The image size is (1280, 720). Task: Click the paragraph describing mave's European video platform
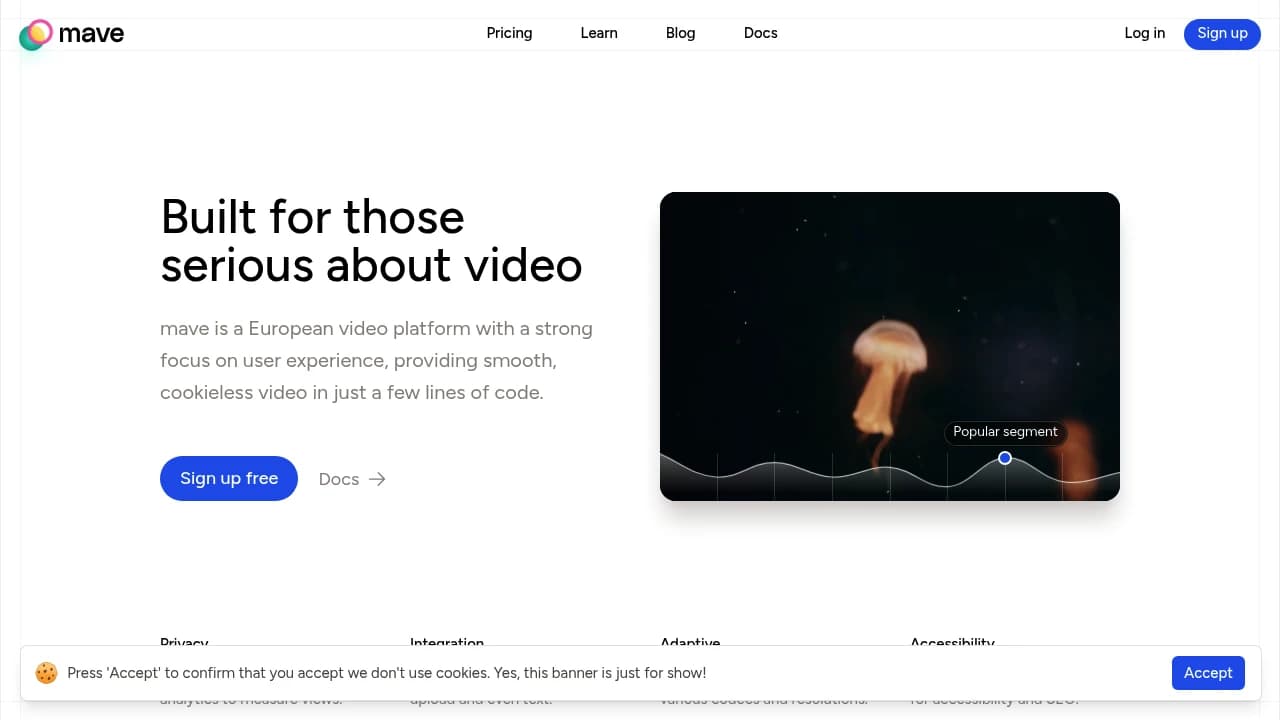click(x=376, y=360)
